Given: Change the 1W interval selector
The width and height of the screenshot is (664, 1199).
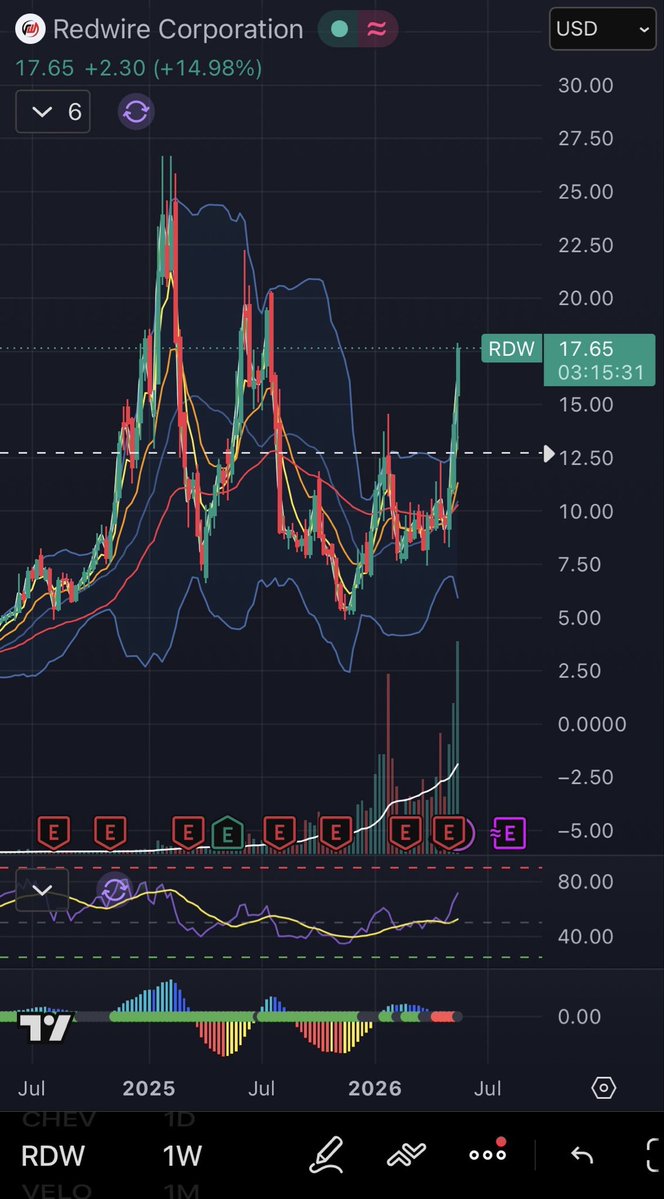Looking at the screenshot, I should (x=182, y=1155).
